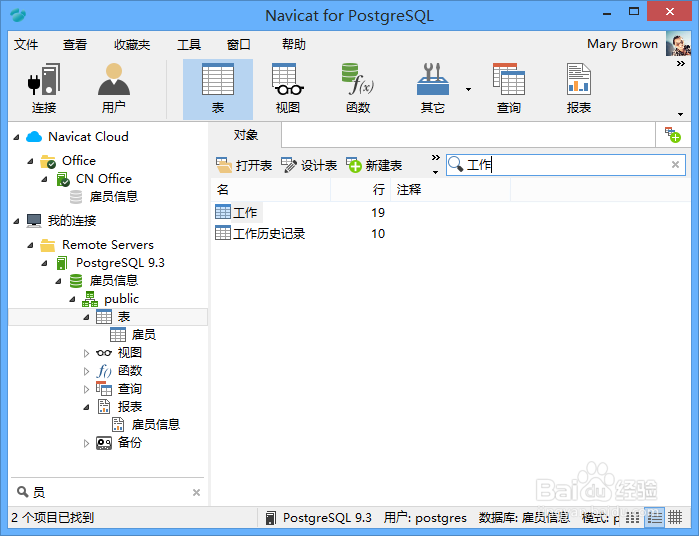Click the 行 column header
The image size is (699, 536).
[x=361, y=190]
